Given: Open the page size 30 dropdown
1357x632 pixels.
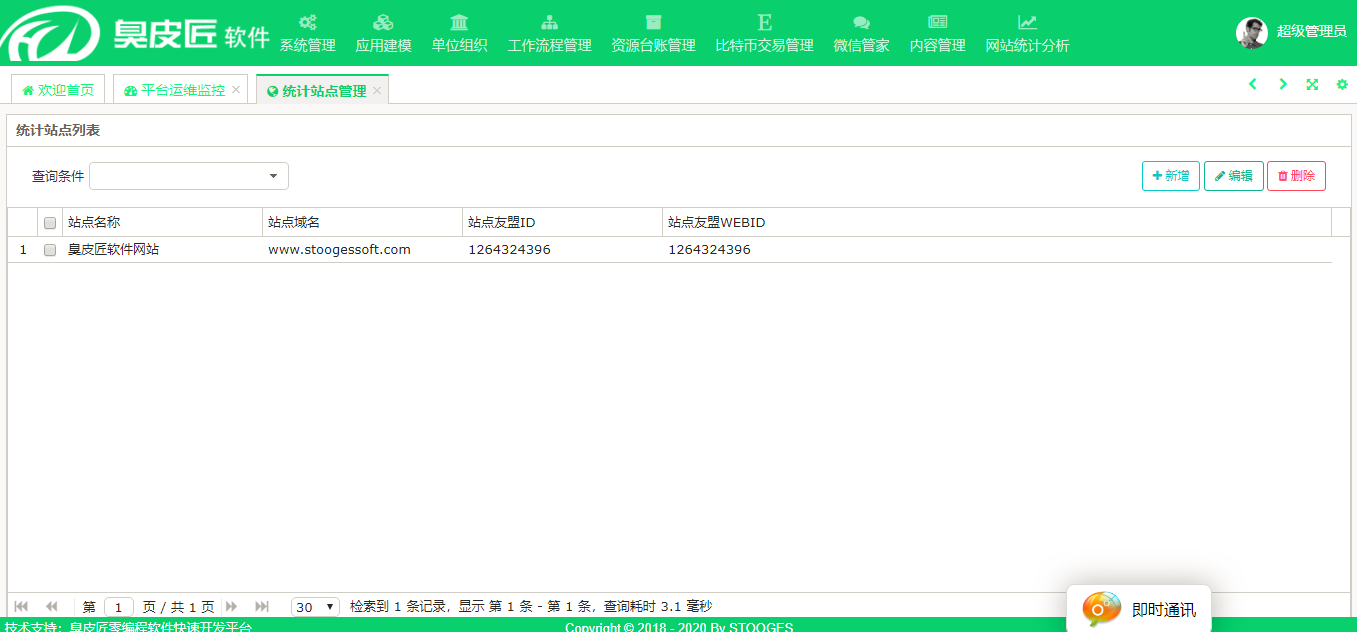Looking at the screenshot, I should coord(315,607).
